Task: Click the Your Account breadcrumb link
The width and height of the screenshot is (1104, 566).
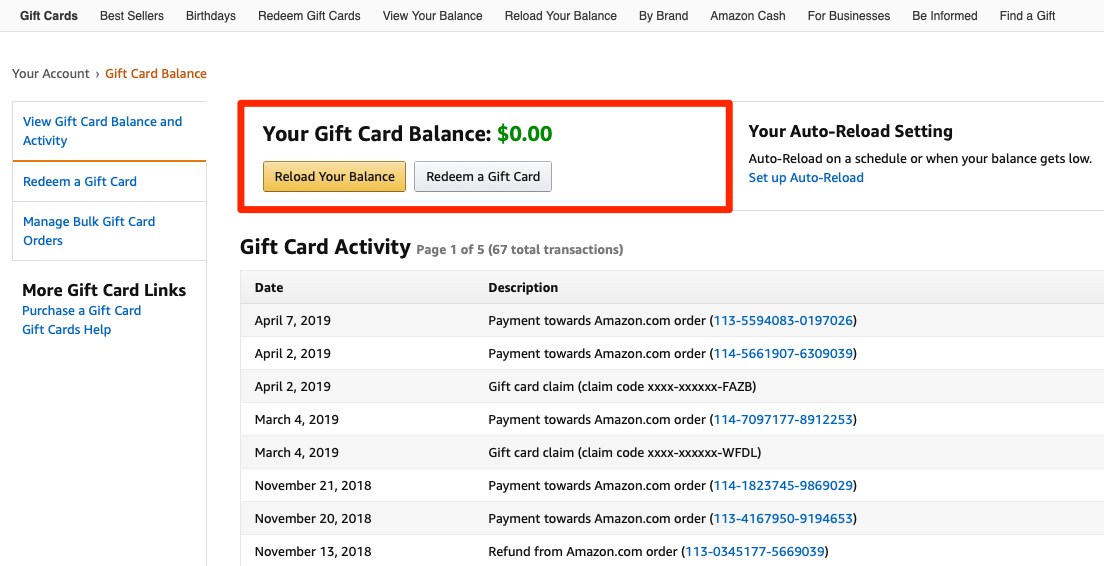Action: 51,73
